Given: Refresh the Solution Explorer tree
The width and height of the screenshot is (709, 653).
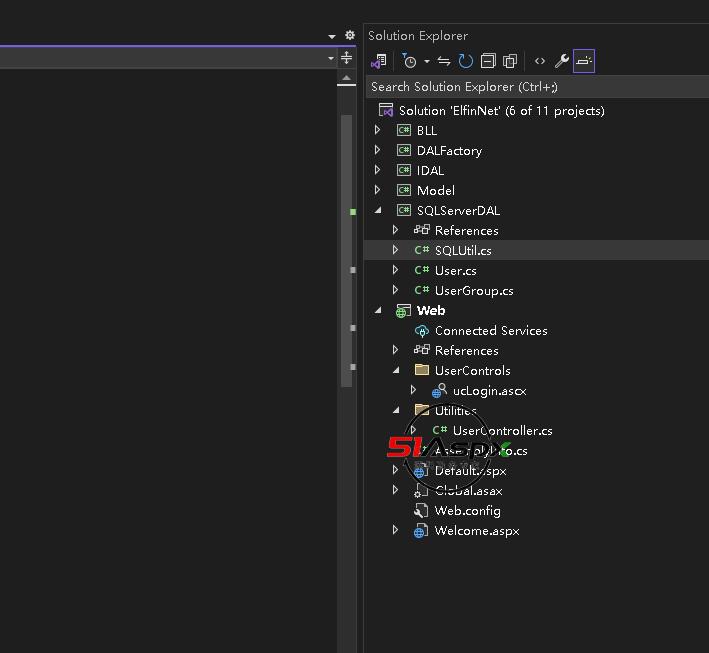Looking at the screenshot, I should click(466, 61).
